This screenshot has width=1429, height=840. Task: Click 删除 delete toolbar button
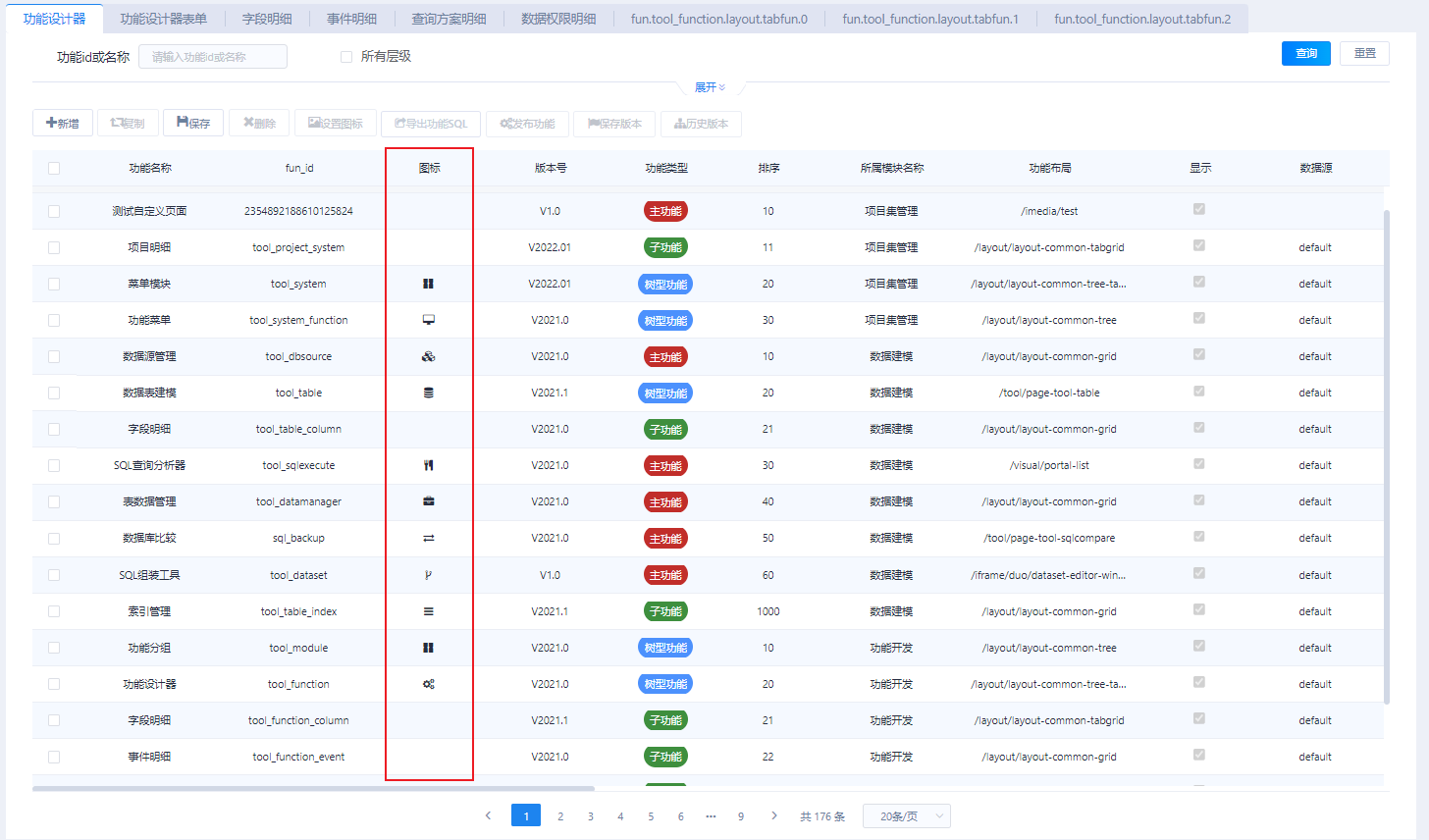pos(259,123)
